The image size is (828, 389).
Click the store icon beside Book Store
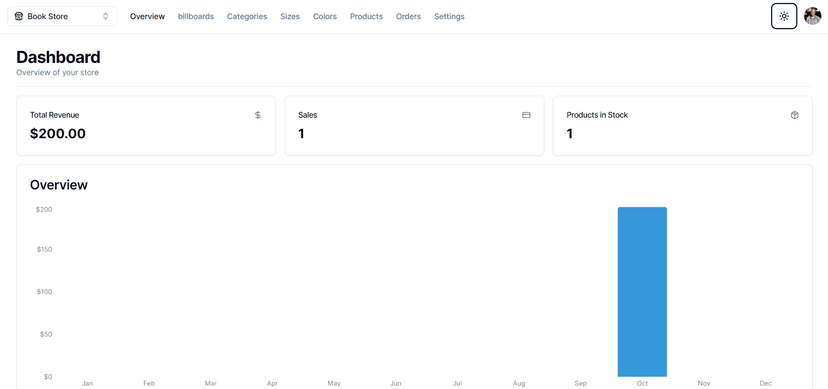tap(18, 16)
